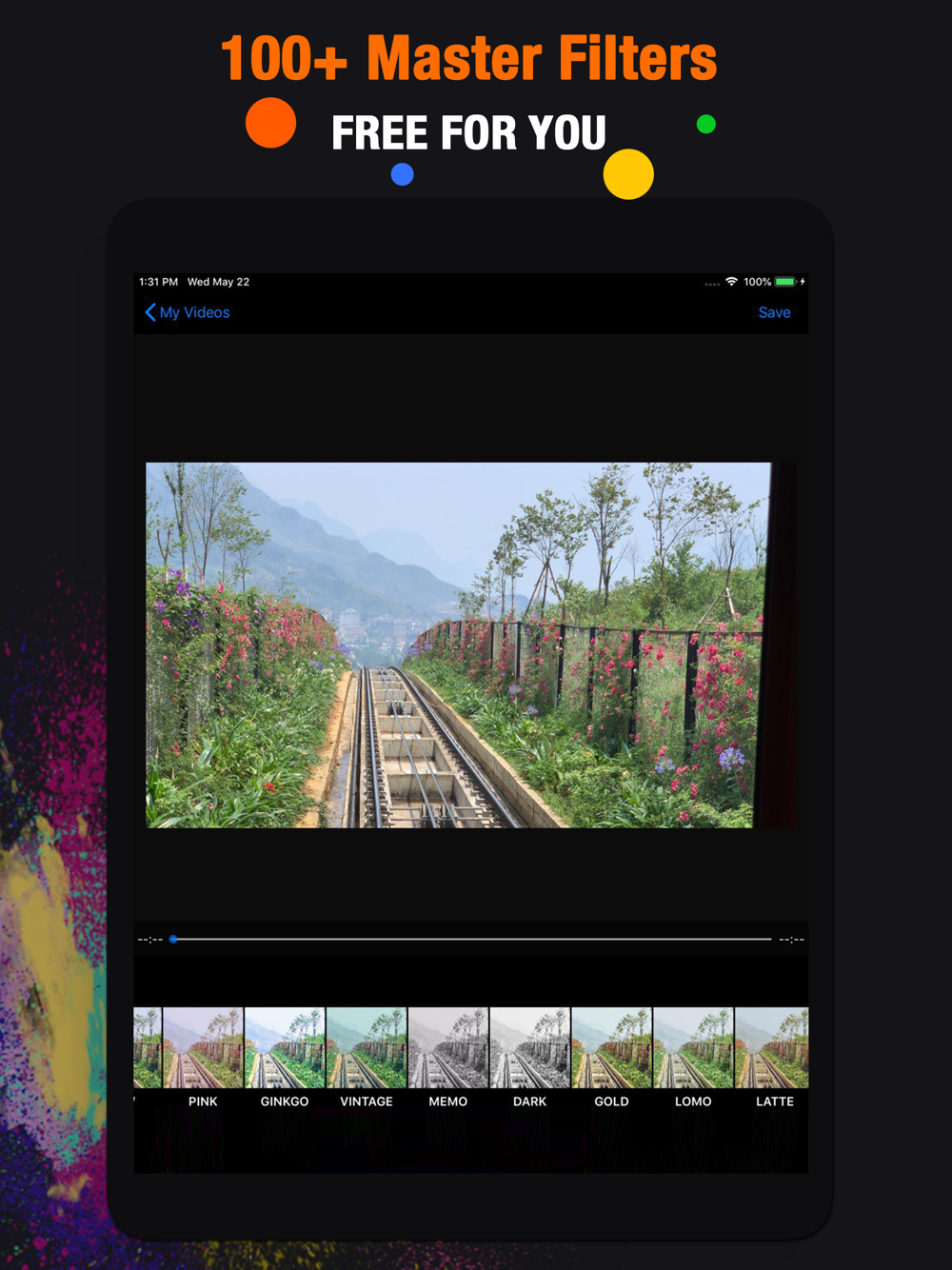Image resolution: width=952 pixels, height=1270 pixels.
Task: Choose the LOMO filter thumbnail
Action: 693,1047
